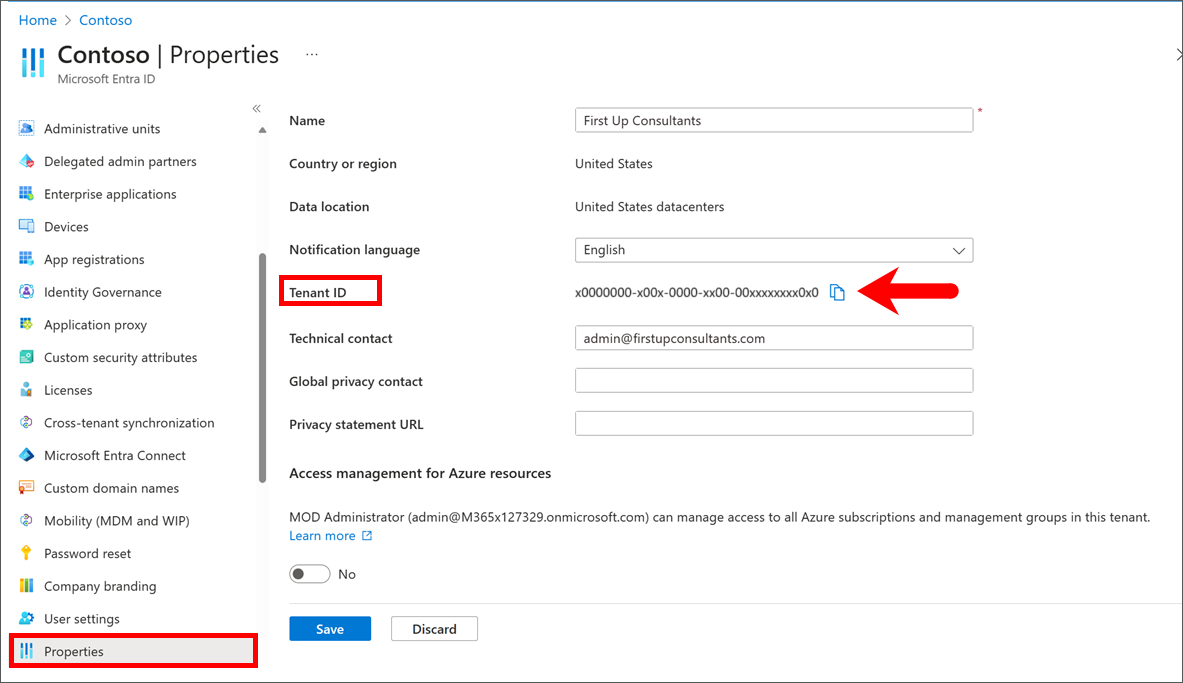Click the App registrations icon

click(26, 259)
